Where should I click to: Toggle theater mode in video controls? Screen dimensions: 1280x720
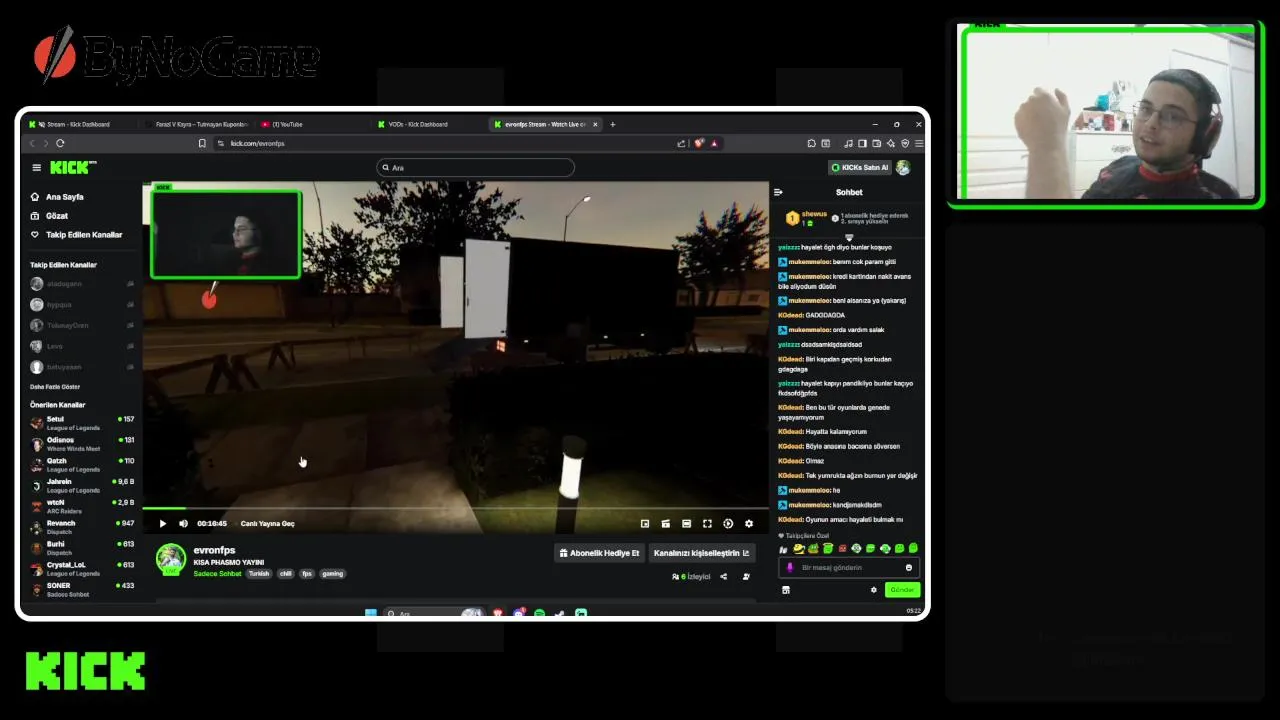686,523
